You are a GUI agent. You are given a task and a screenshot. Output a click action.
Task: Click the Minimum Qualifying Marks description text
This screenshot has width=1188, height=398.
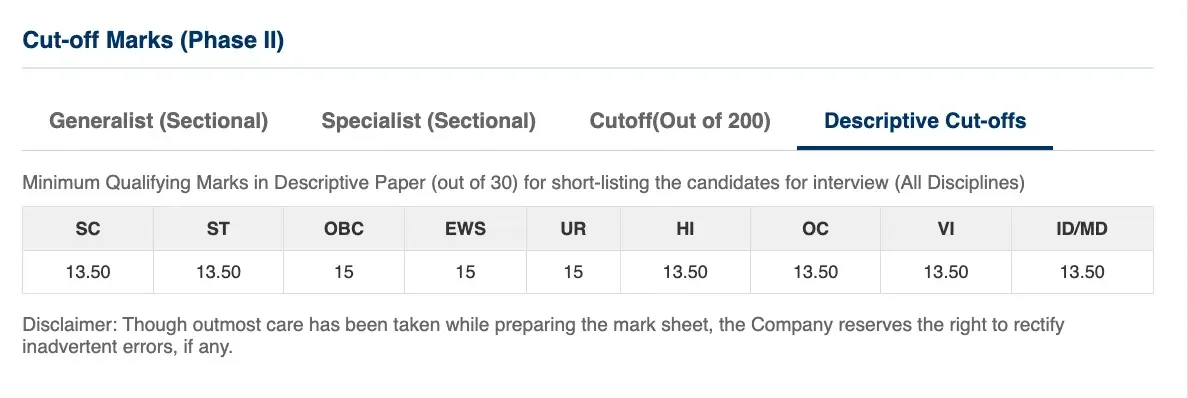pos(524,183)
